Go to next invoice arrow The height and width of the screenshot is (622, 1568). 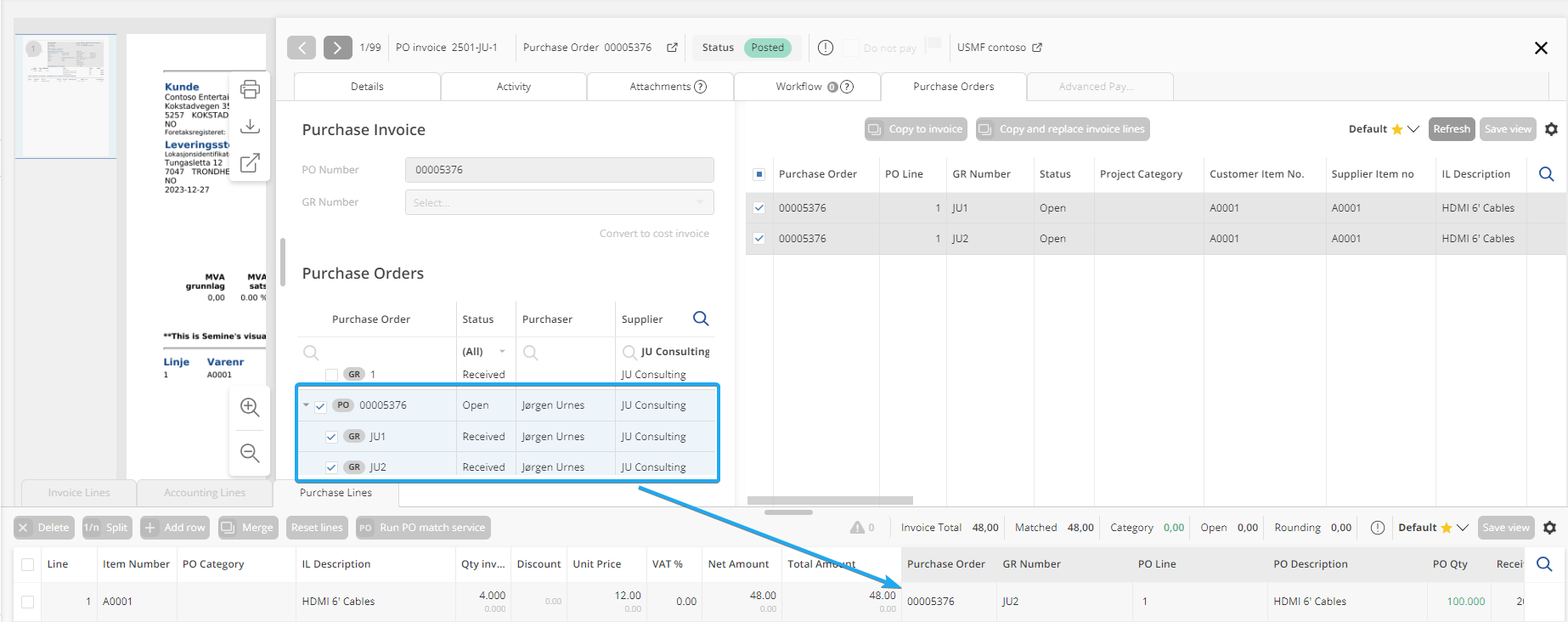pos(337,48)
